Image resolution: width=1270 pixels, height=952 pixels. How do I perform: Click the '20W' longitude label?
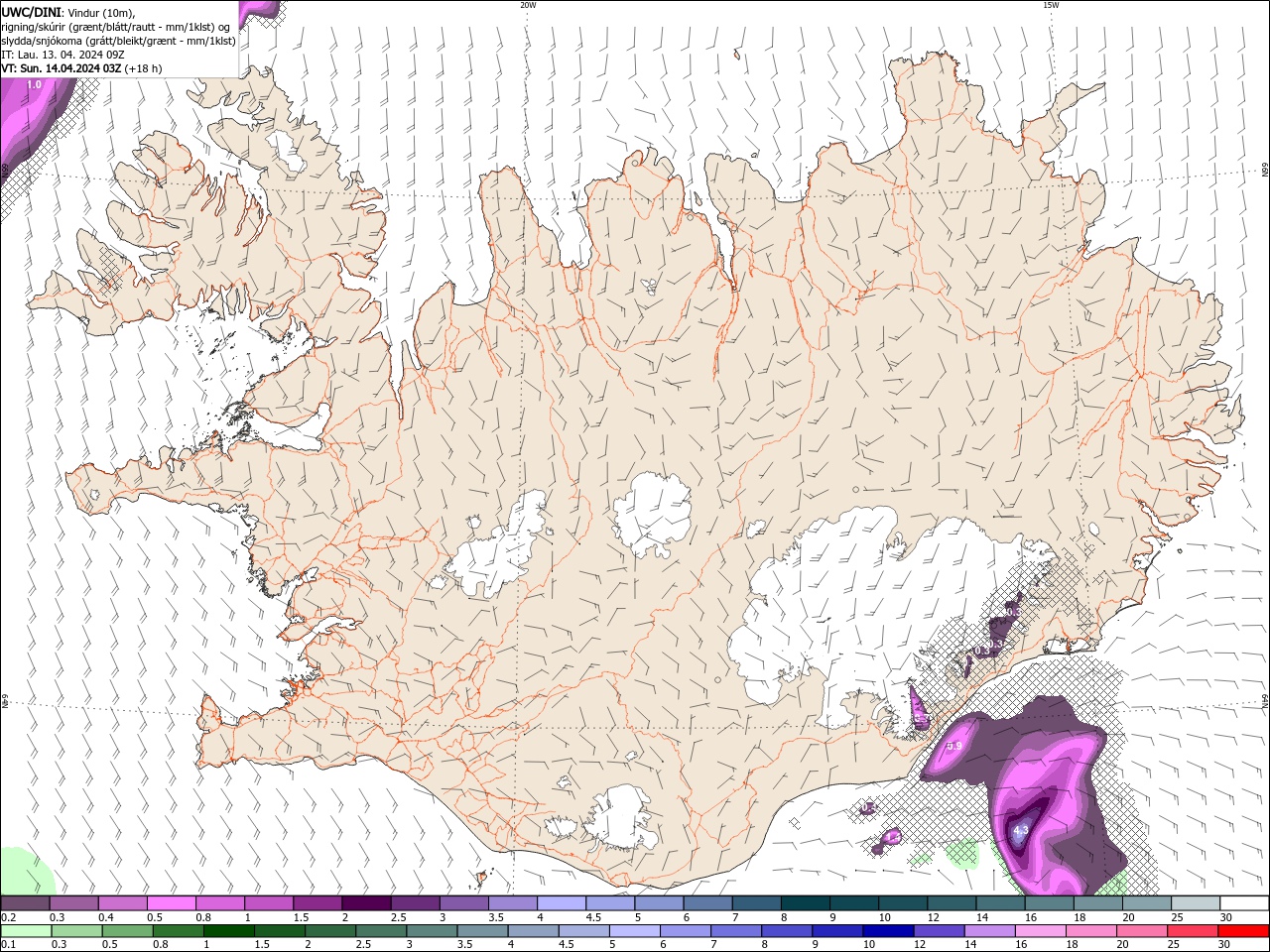528,5
